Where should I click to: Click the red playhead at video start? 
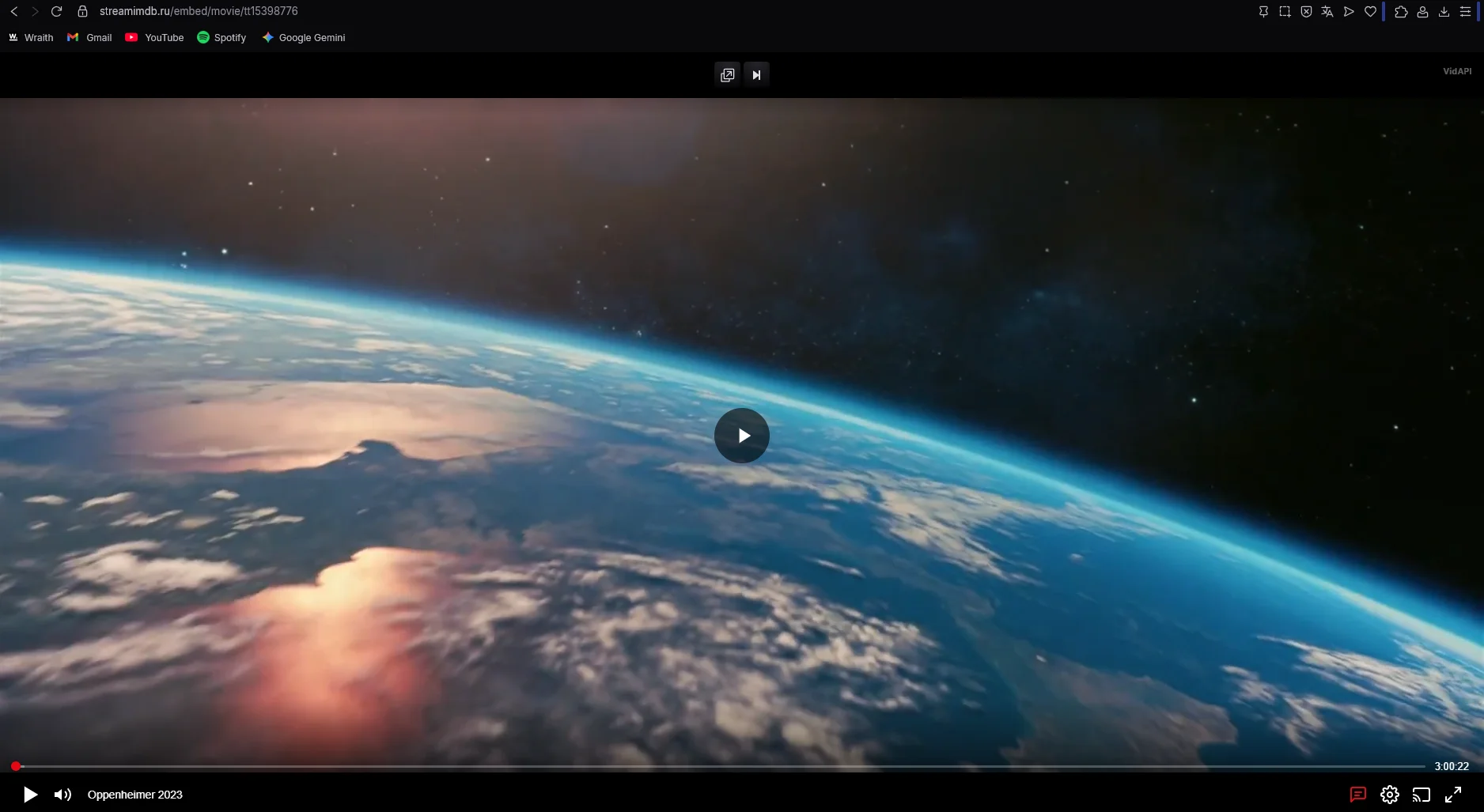[x=16, y=766]
